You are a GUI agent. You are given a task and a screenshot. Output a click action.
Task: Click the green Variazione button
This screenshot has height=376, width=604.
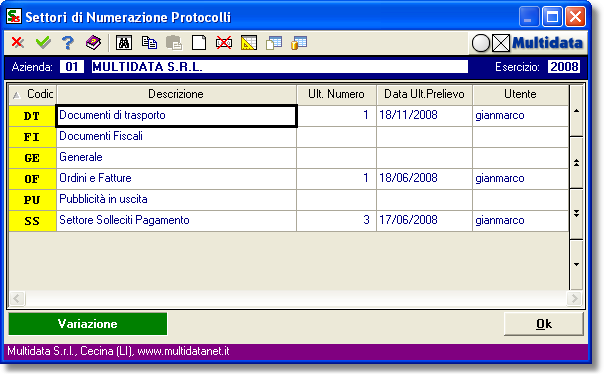(x=88, y=324)
